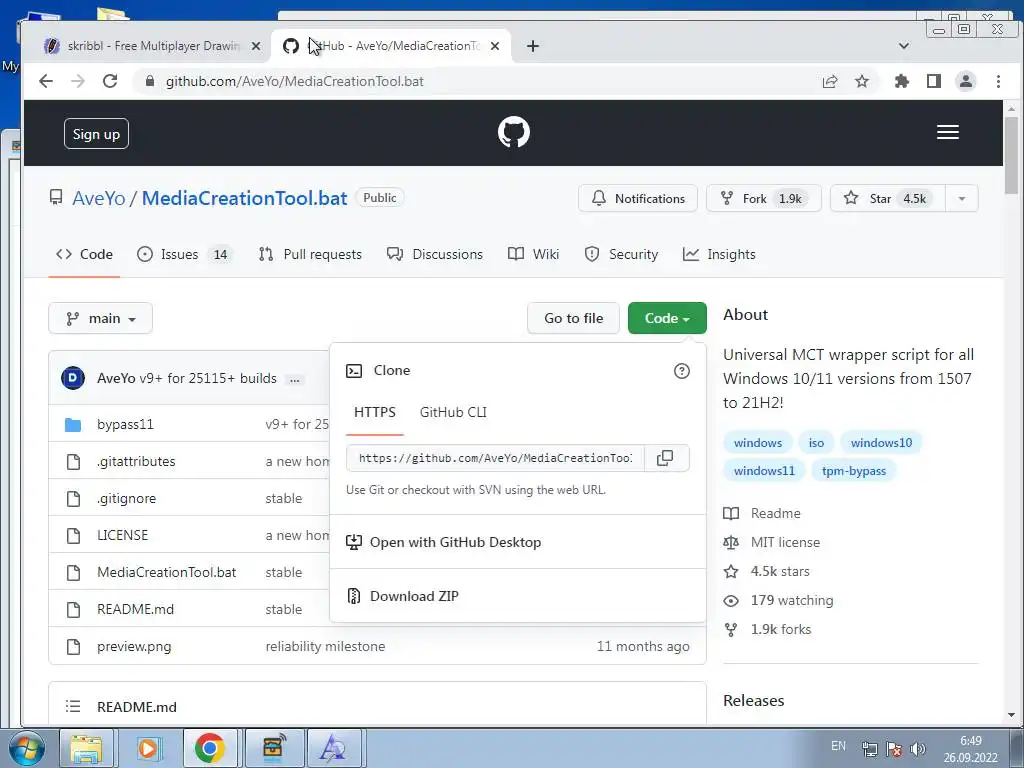Open the MediaCreationTool.bat file

click(x=167, y=572)
